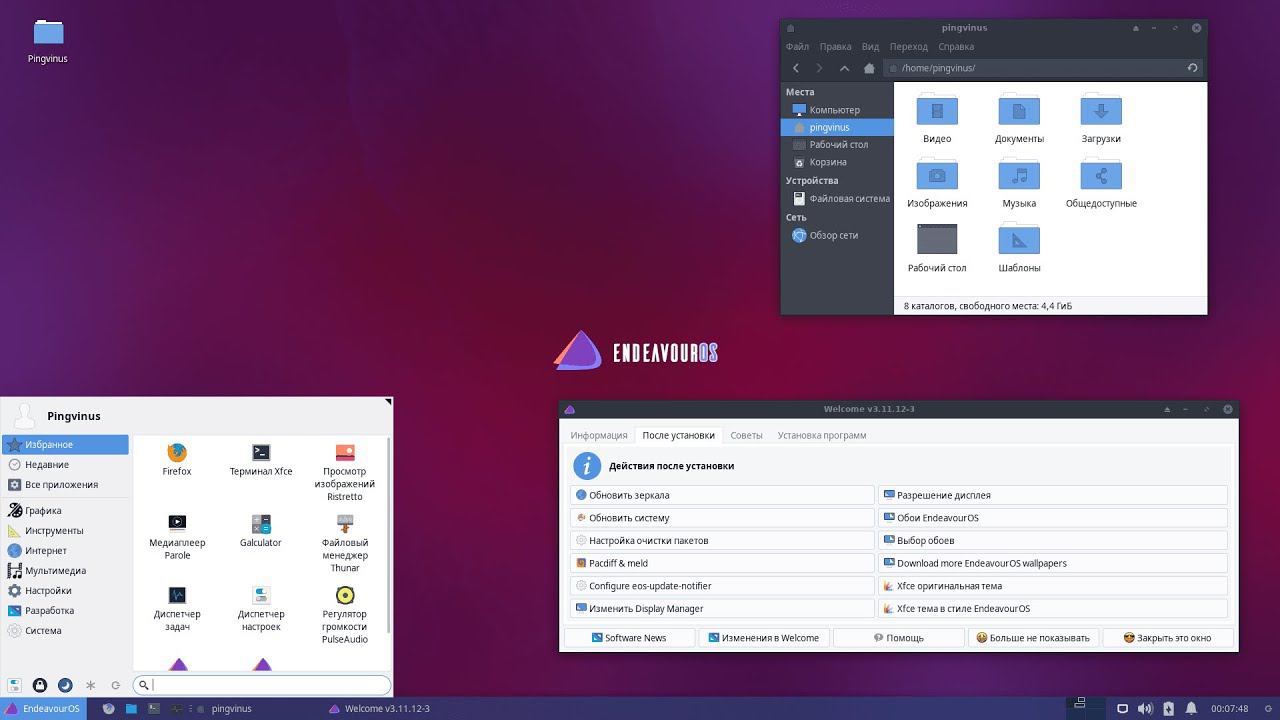
Task: Launch Терминал Xfce from the menu
Action: coord(261,459)
